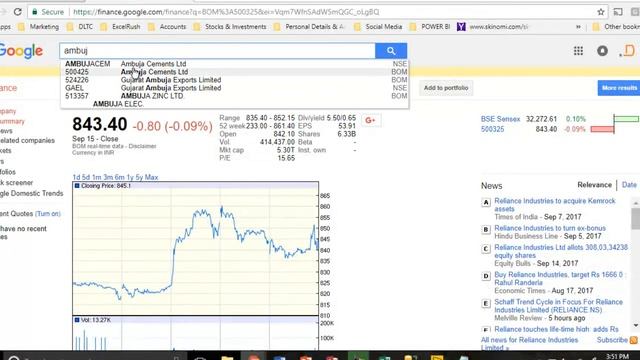Select AMBUJA ELEC. suggestion
This screenshot has height=360, width=640.
(235, 104)
